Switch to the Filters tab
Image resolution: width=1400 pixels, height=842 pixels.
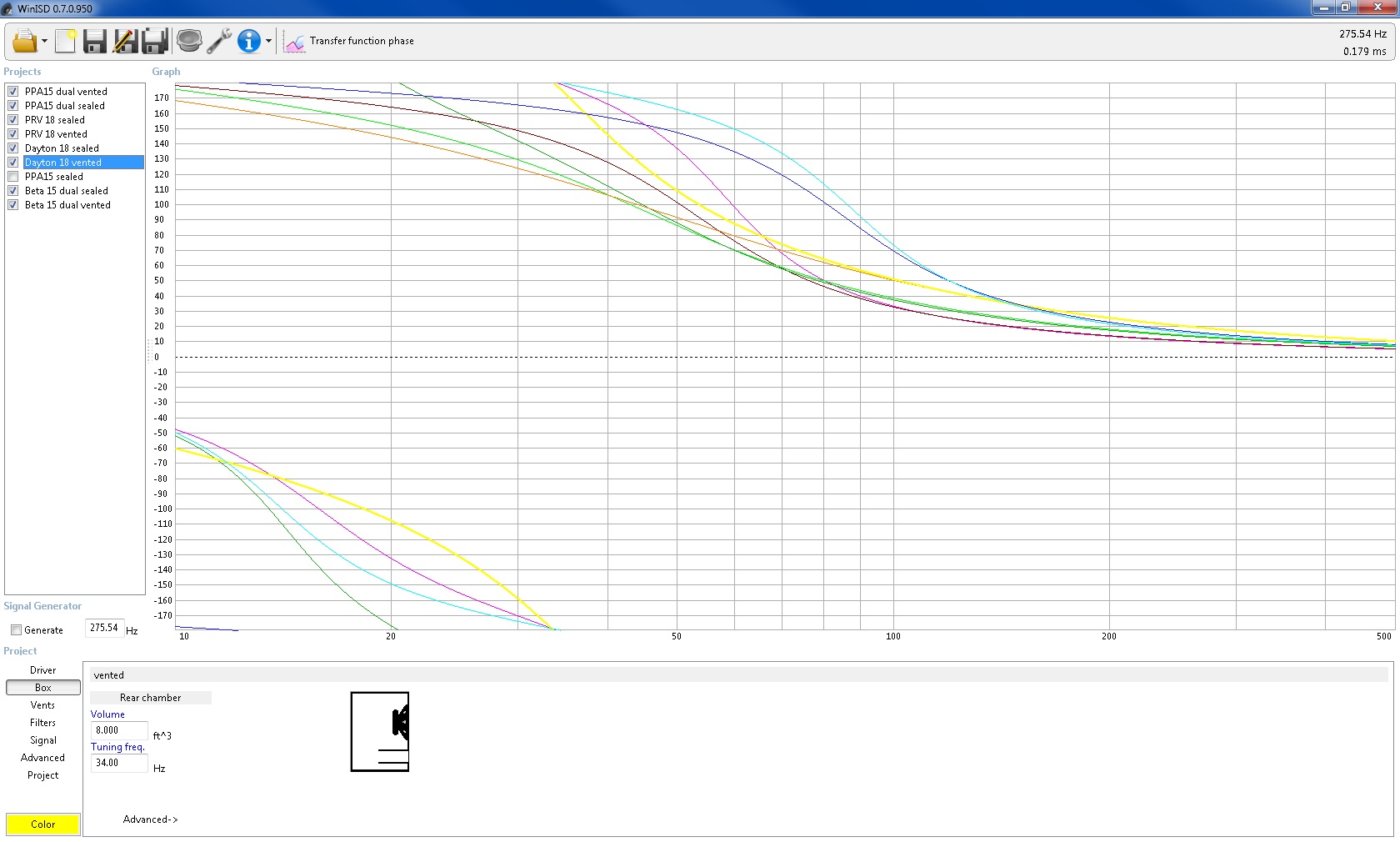pos(43,723)
